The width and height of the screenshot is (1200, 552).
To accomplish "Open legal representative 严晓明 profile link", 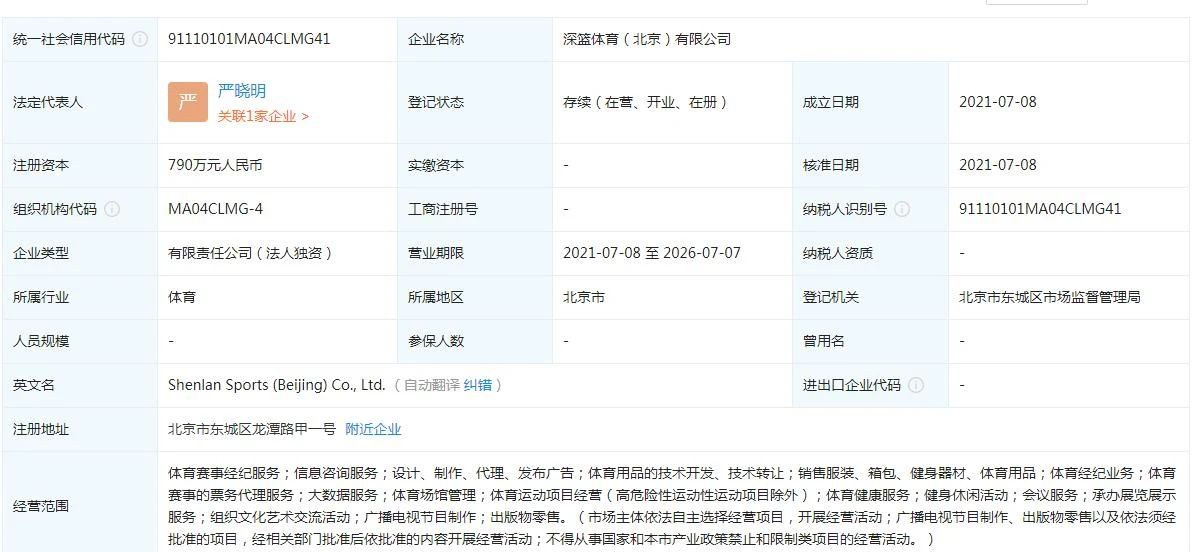I will tap(242, 91).
